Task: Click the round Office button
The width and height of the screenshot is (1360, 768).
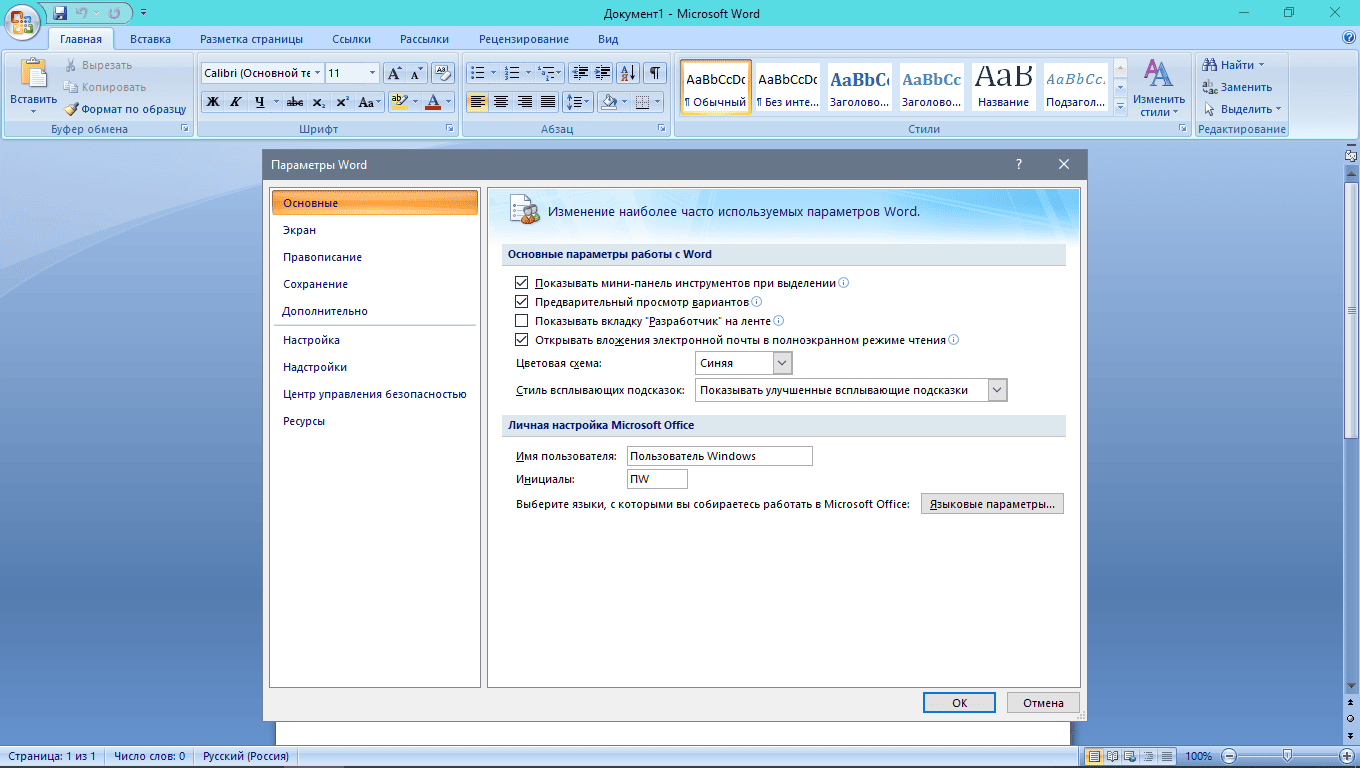Action: pos(23,22)
